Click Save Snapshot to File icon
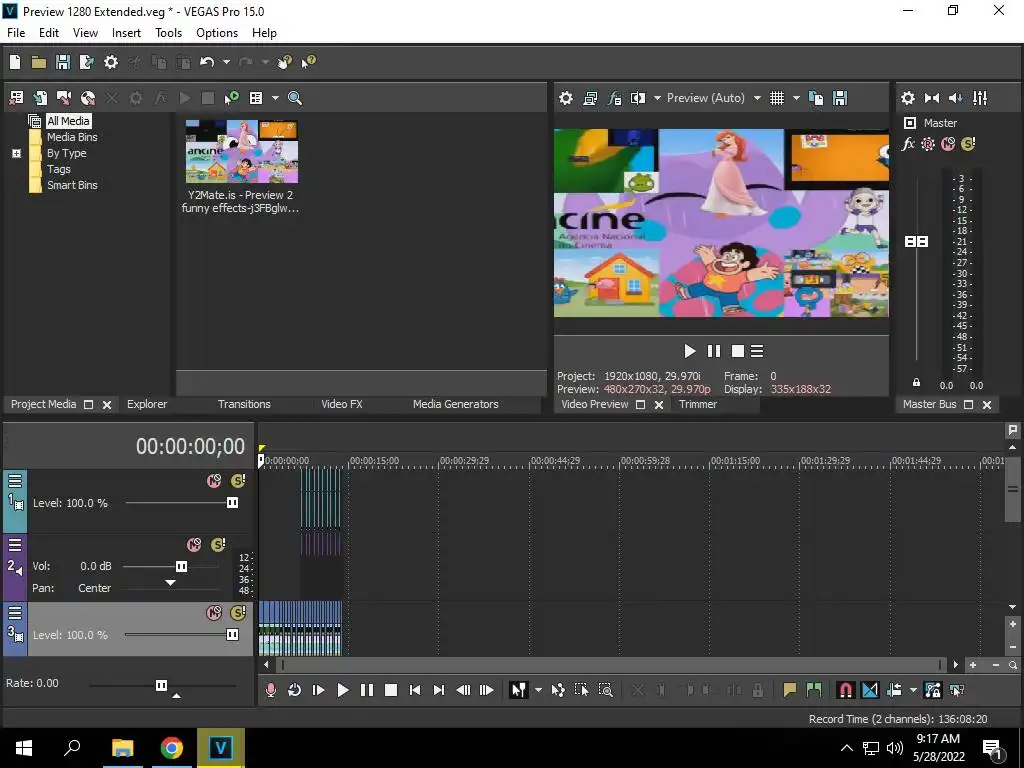Screen dimensions: 1024x768 click(x=840, y=98)
